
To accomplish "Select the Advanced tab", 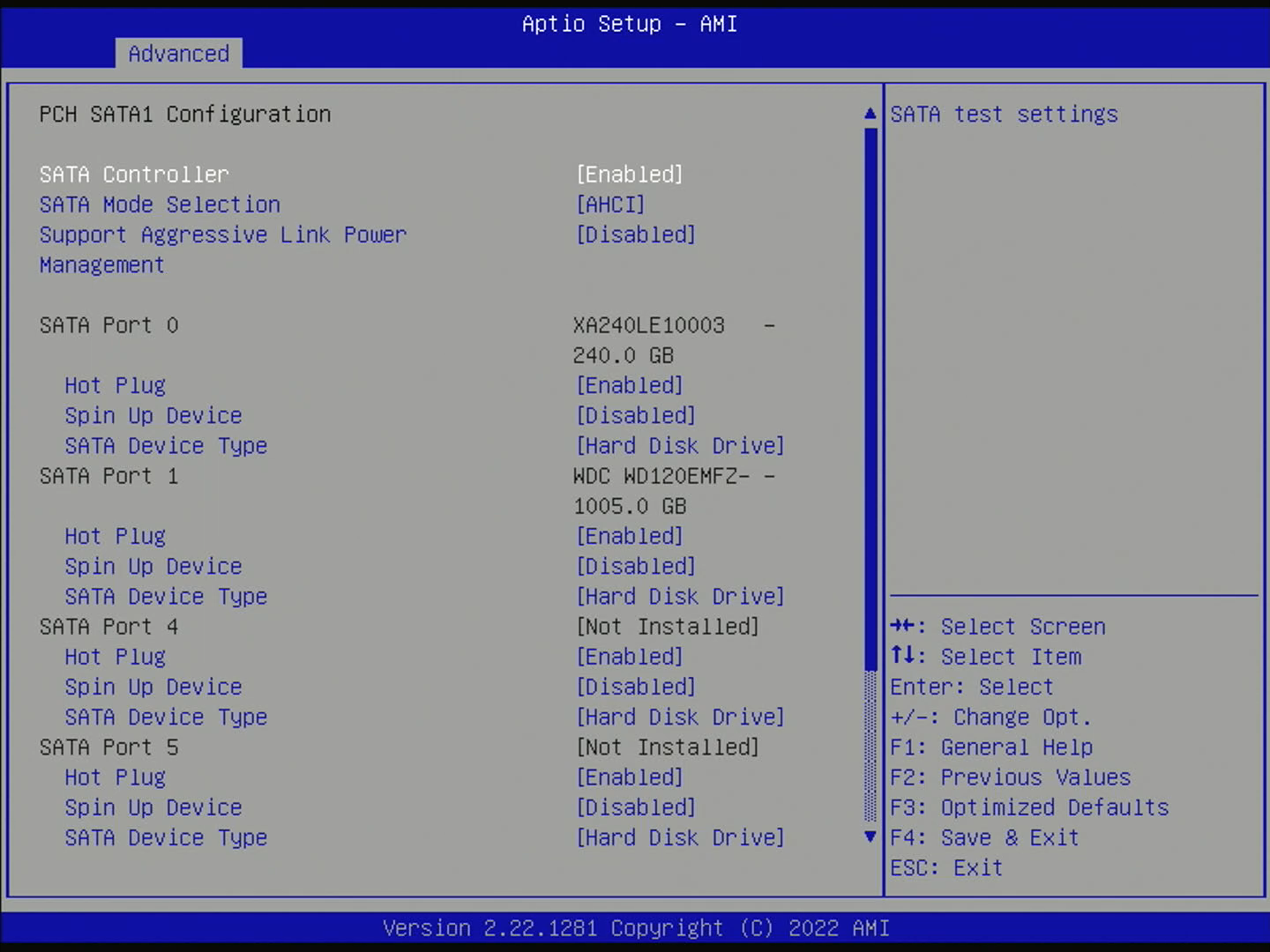I will 178,54.
